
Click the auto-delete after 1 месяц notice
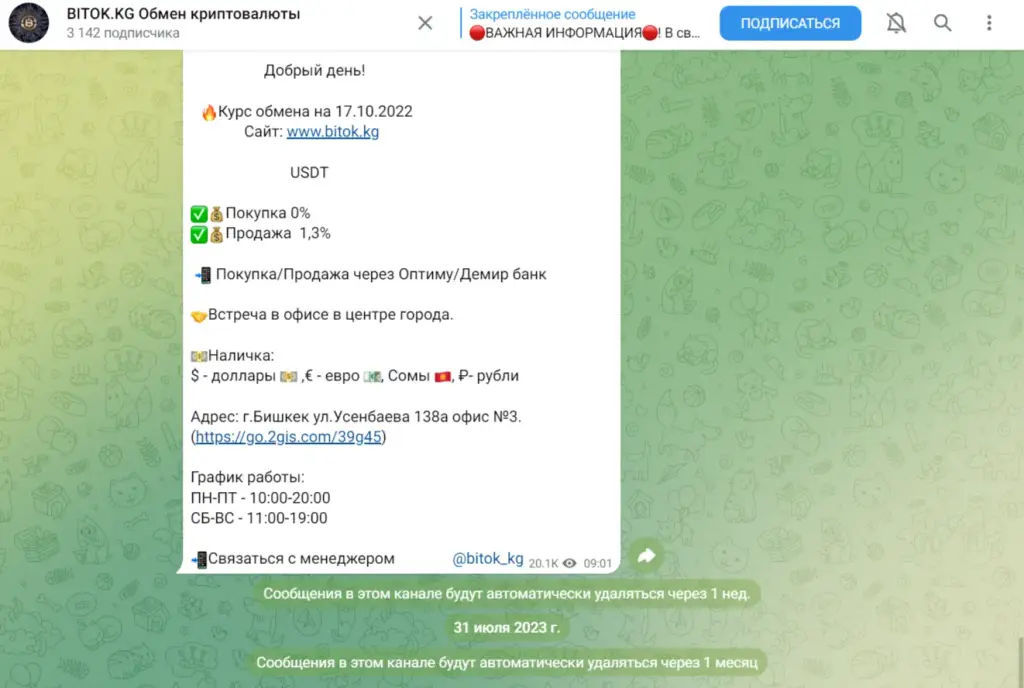coord(507,663)
